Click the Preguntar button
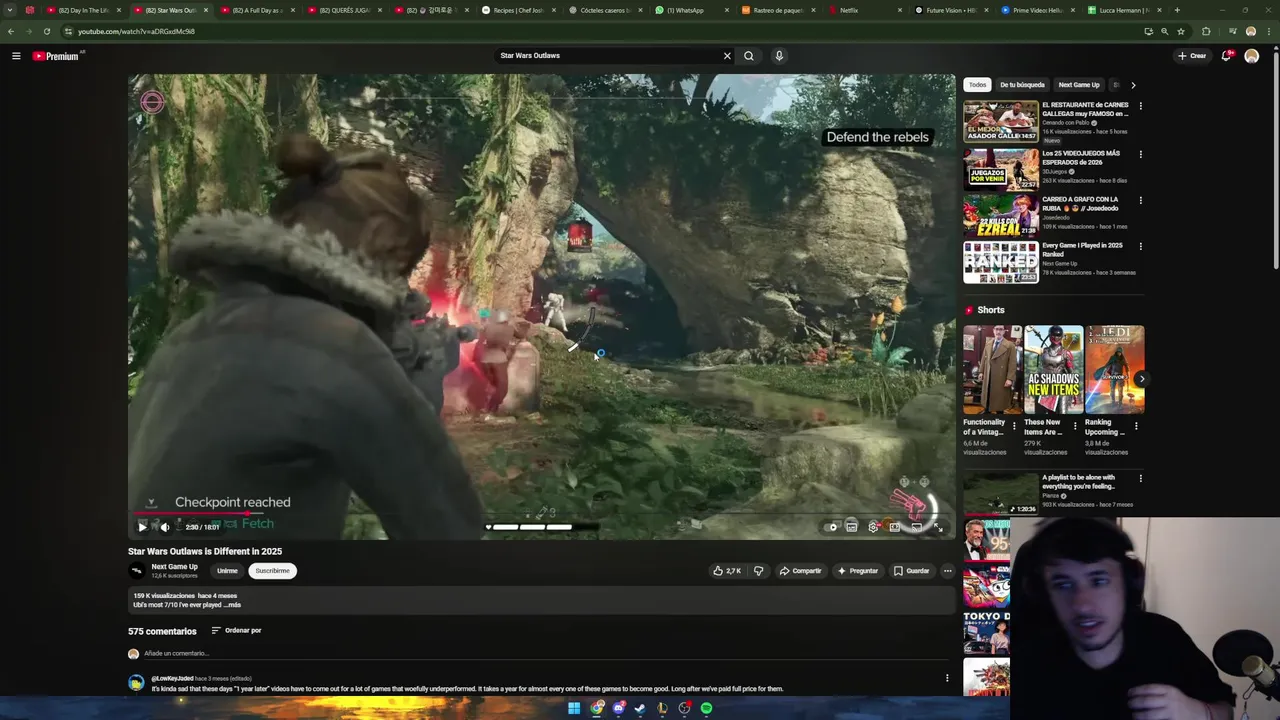This screenshot has width=1280, height=720. (857, 571)
